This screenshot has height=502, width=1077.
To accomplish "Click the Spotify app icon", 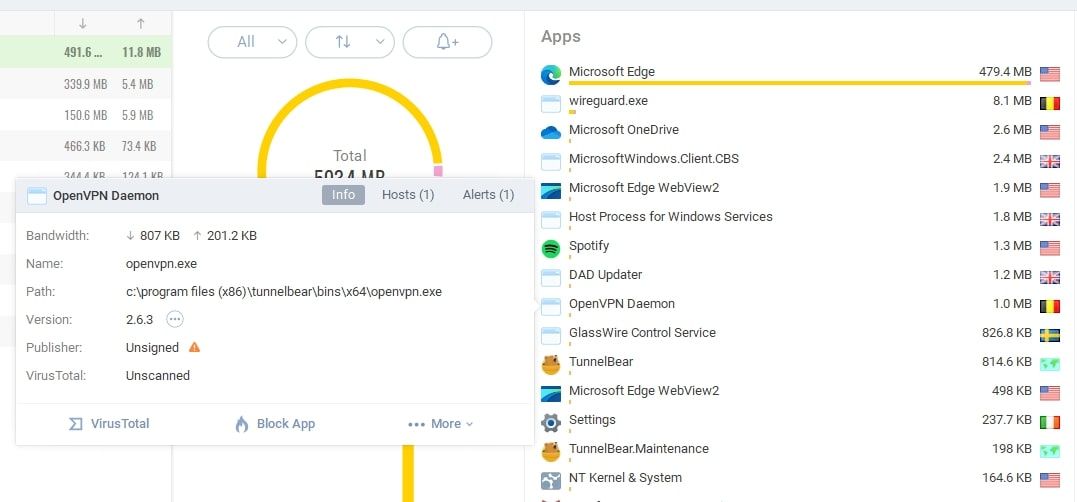I will (x=551, y=249).
